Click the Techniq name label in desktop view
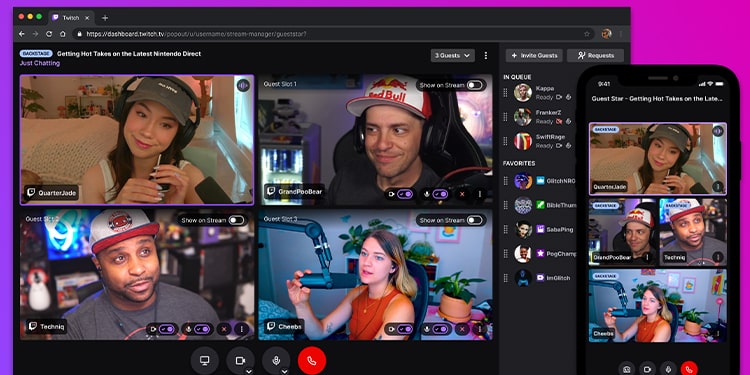The width and height of the screenshot is (750, 375). click(46, 326)
